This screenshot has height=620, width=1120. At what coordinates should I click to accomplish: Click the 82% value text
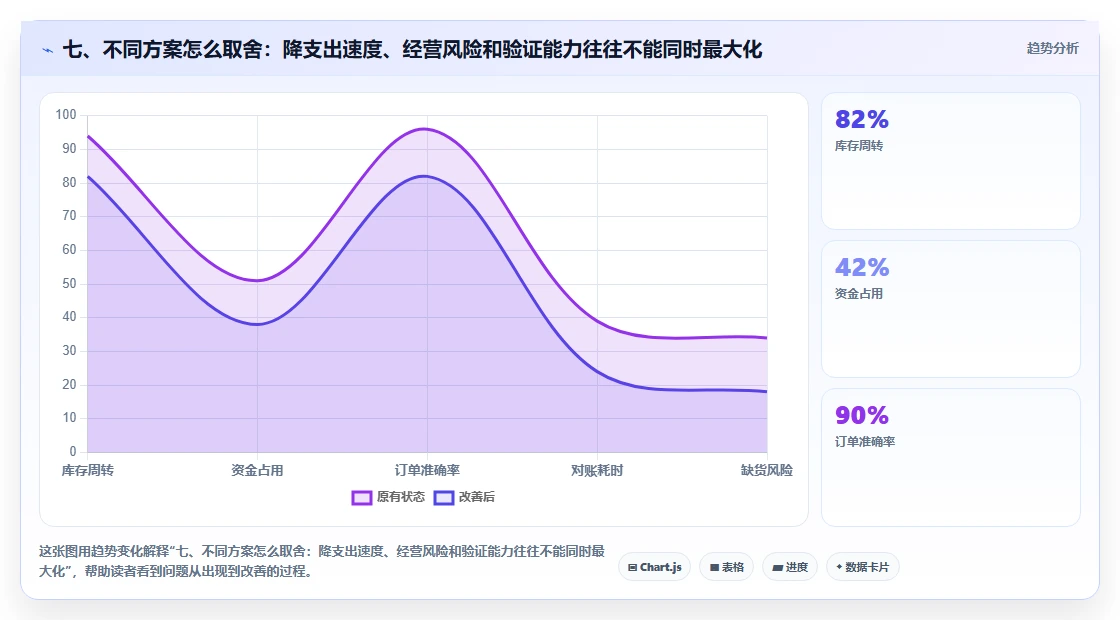point(861,119)
